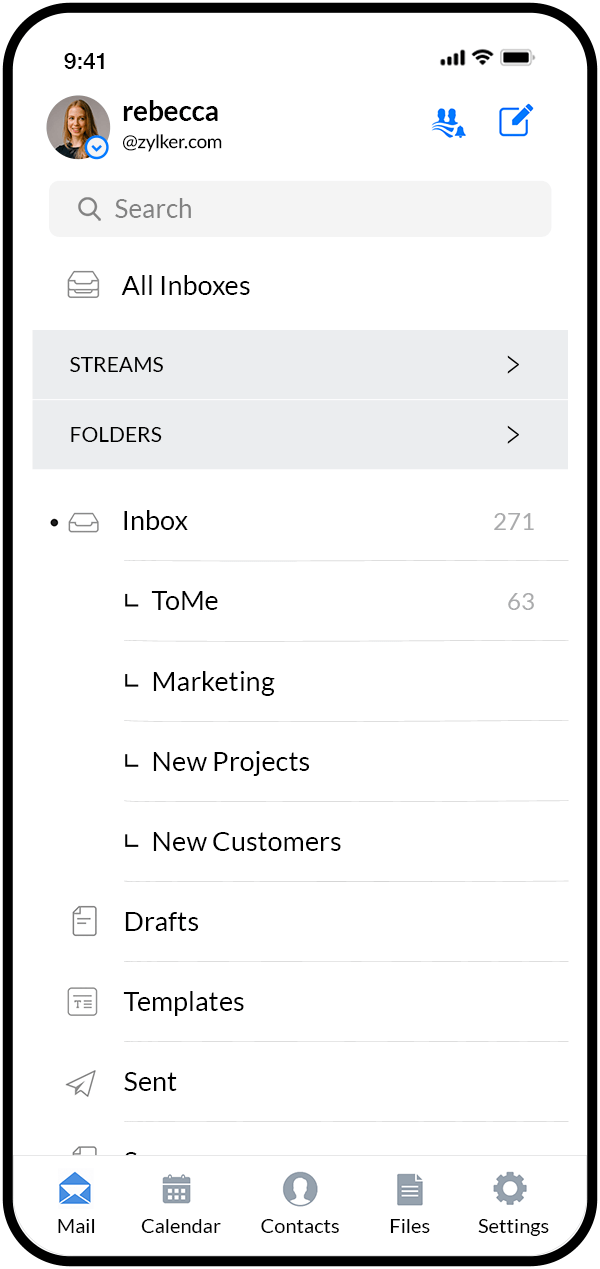This screenshot has height=1269, width=600.
Task: Open the Inbox folder icon
Action: point(83,521)
